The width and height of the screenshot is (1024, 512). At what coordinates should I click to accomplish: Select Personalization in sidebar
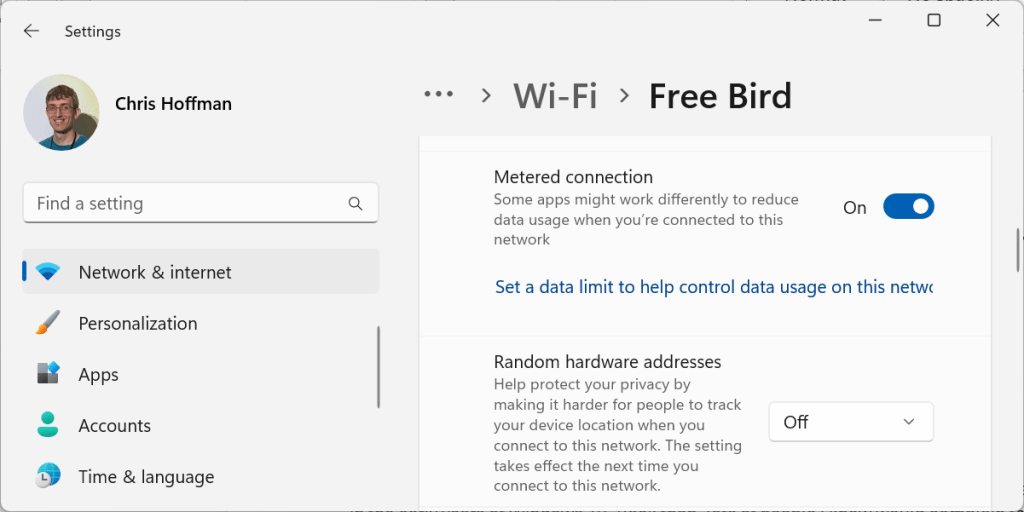(200, 323)
